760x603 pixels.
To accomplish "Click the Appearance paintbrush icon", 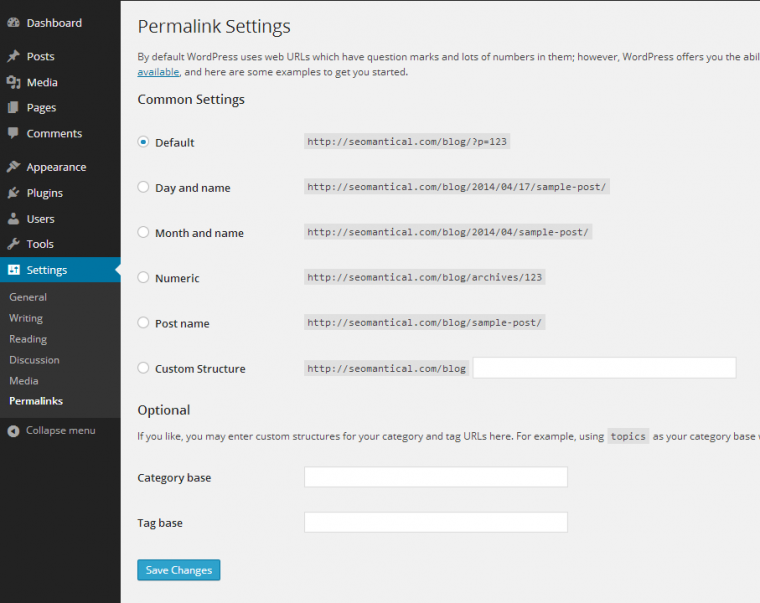I will coord(14,167).
